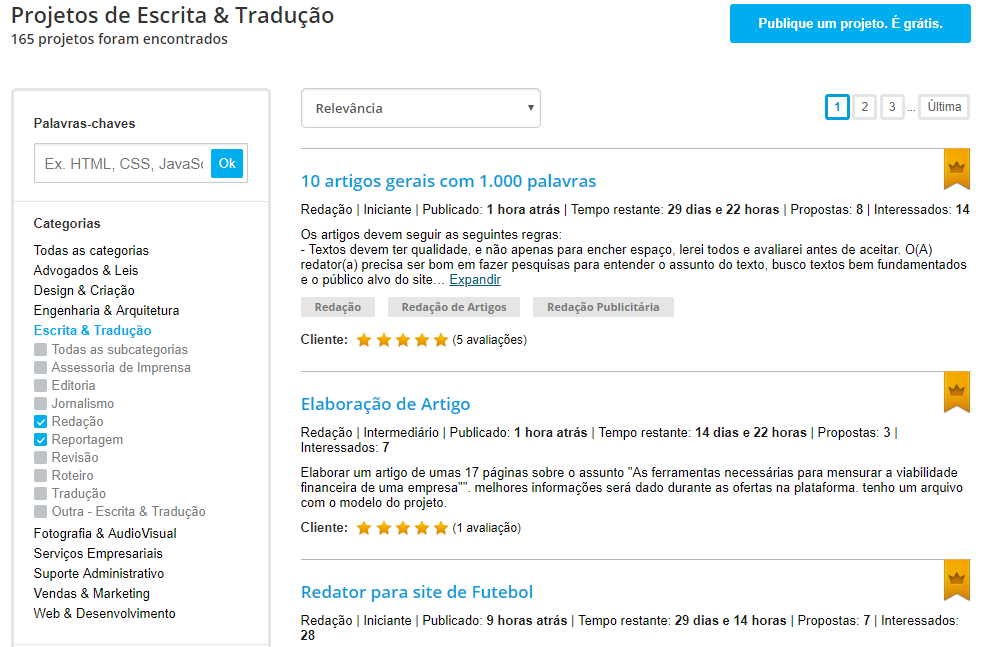987x647 pixels.
Task: Click client star rating with '(5 avaliações)'
Action: (x=403, y=340)
